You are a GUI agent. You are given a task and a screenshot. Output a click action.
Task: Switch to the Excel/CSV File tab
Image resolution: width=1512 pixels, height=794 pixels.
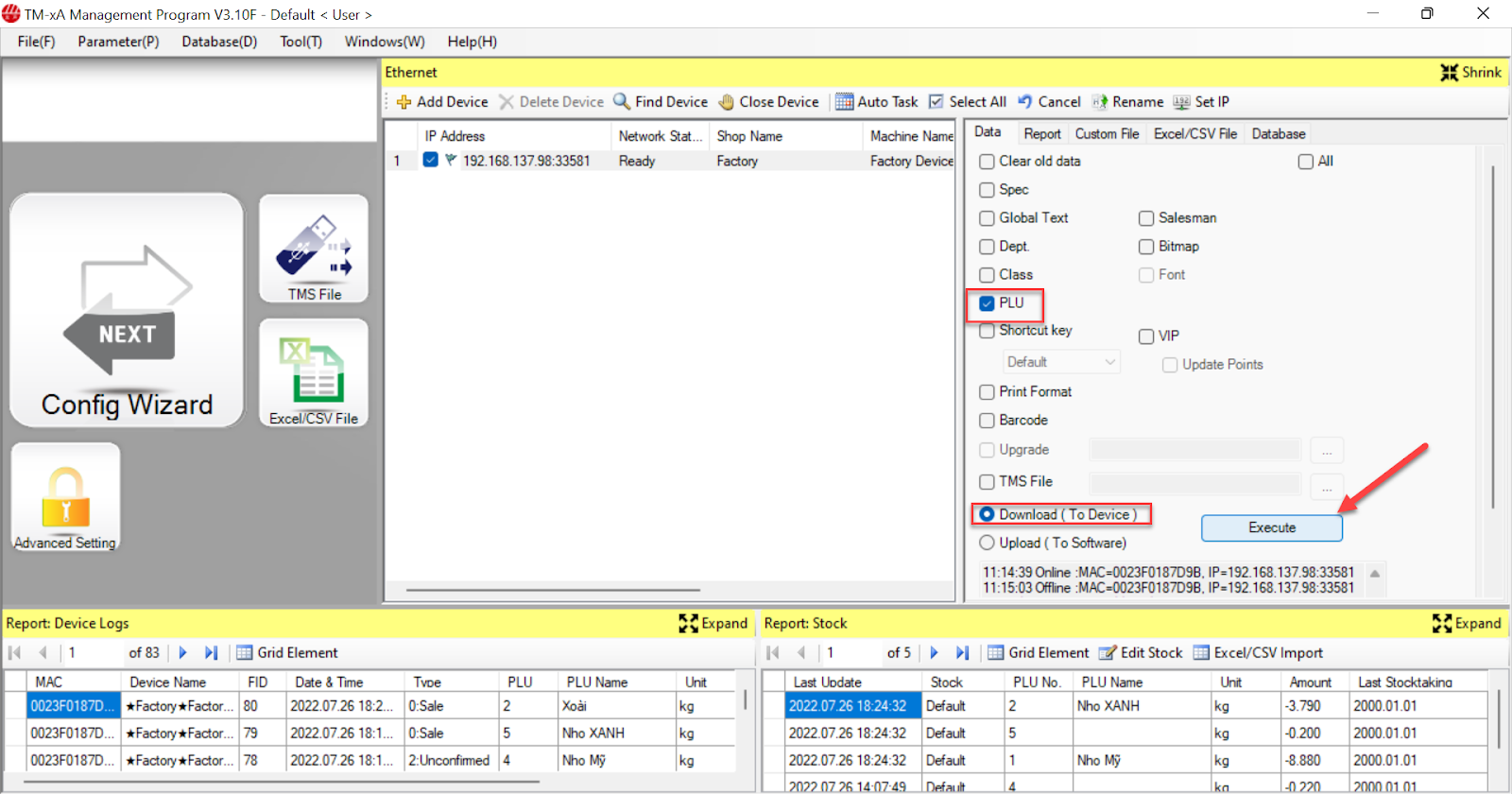point(1194,134)
